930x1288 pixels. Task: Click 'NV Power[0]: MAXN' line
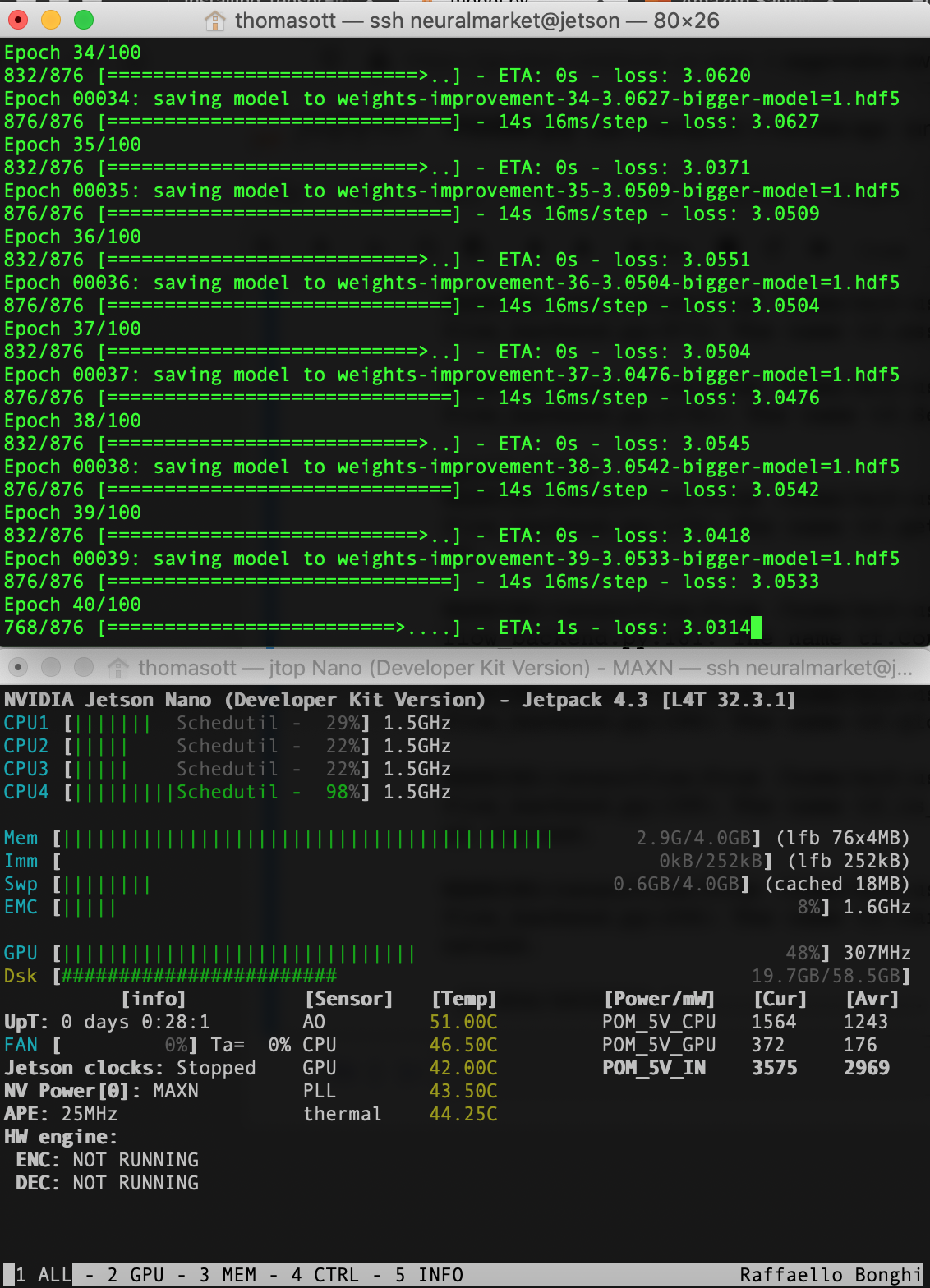pos(101,1091)
